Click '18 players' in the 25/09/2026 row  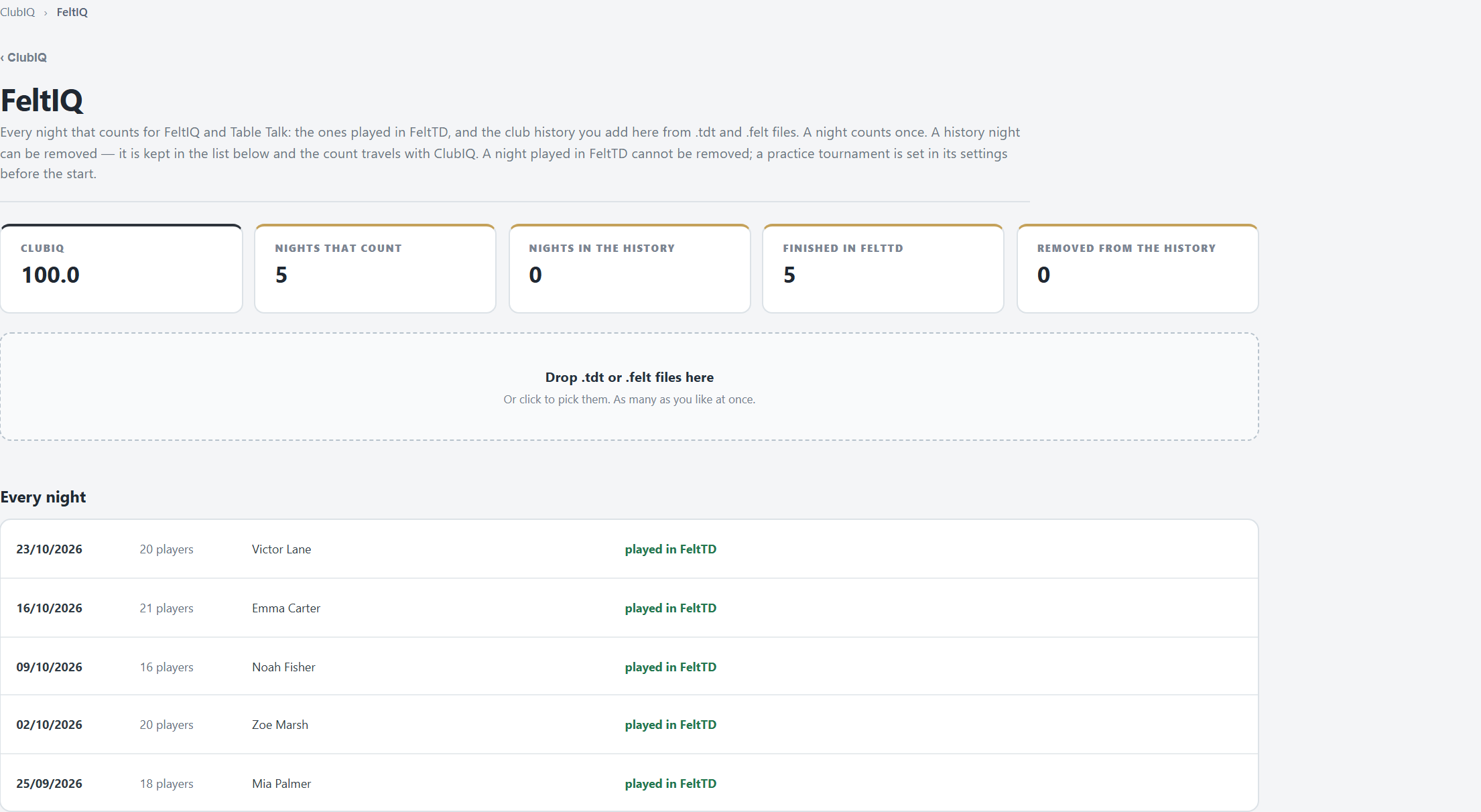point(166,784)
